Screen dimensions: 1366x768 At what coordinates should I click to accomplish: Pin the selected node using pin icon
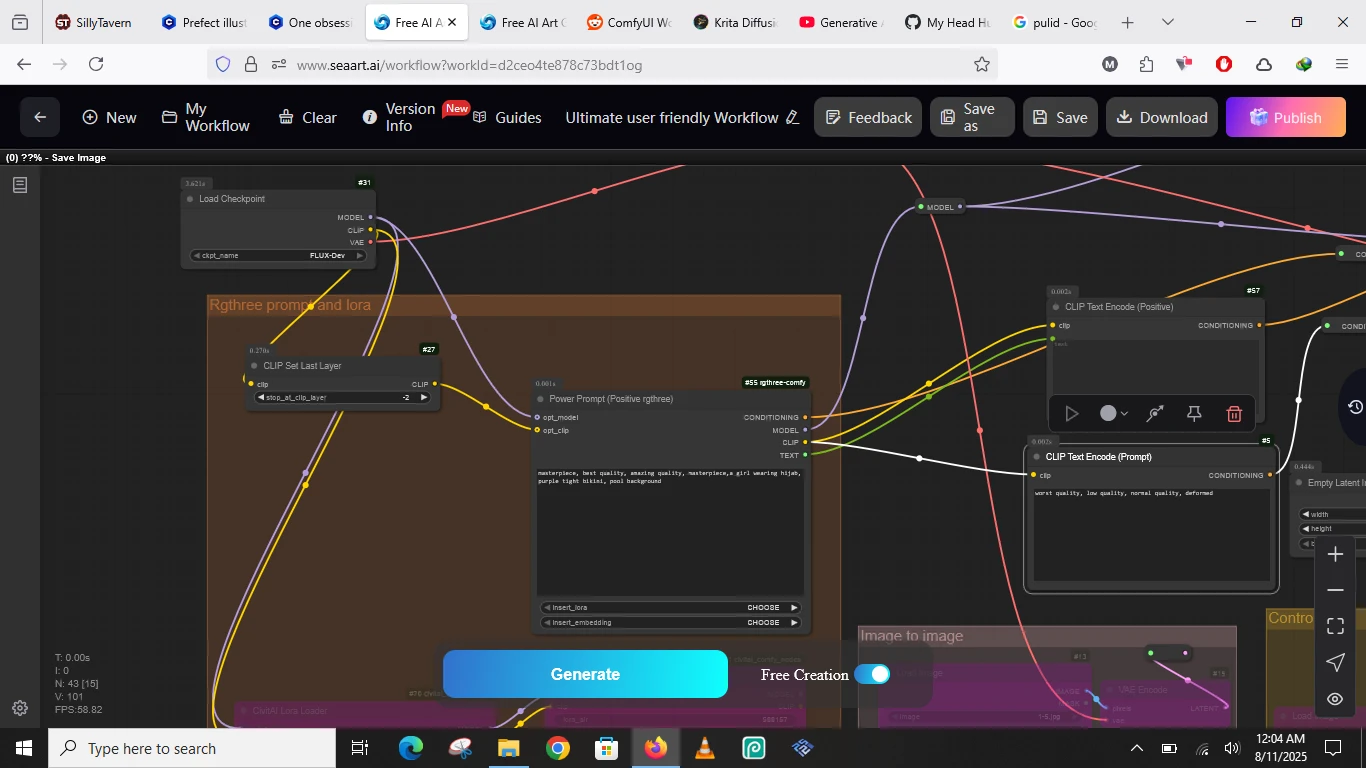coord(1194,414)
